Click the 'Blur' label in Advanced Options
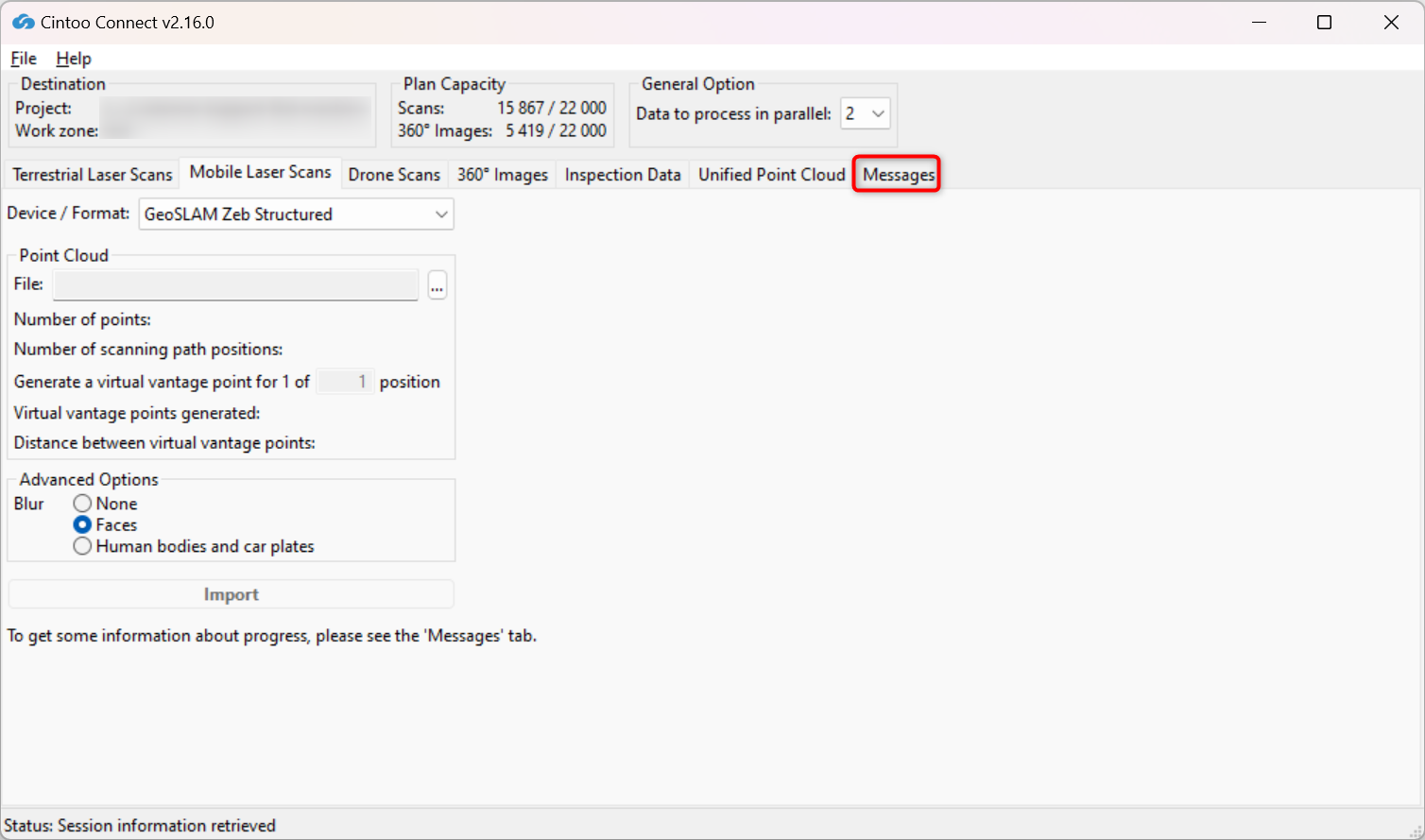Screen dimensions: 1425x840 pos(29,504)
